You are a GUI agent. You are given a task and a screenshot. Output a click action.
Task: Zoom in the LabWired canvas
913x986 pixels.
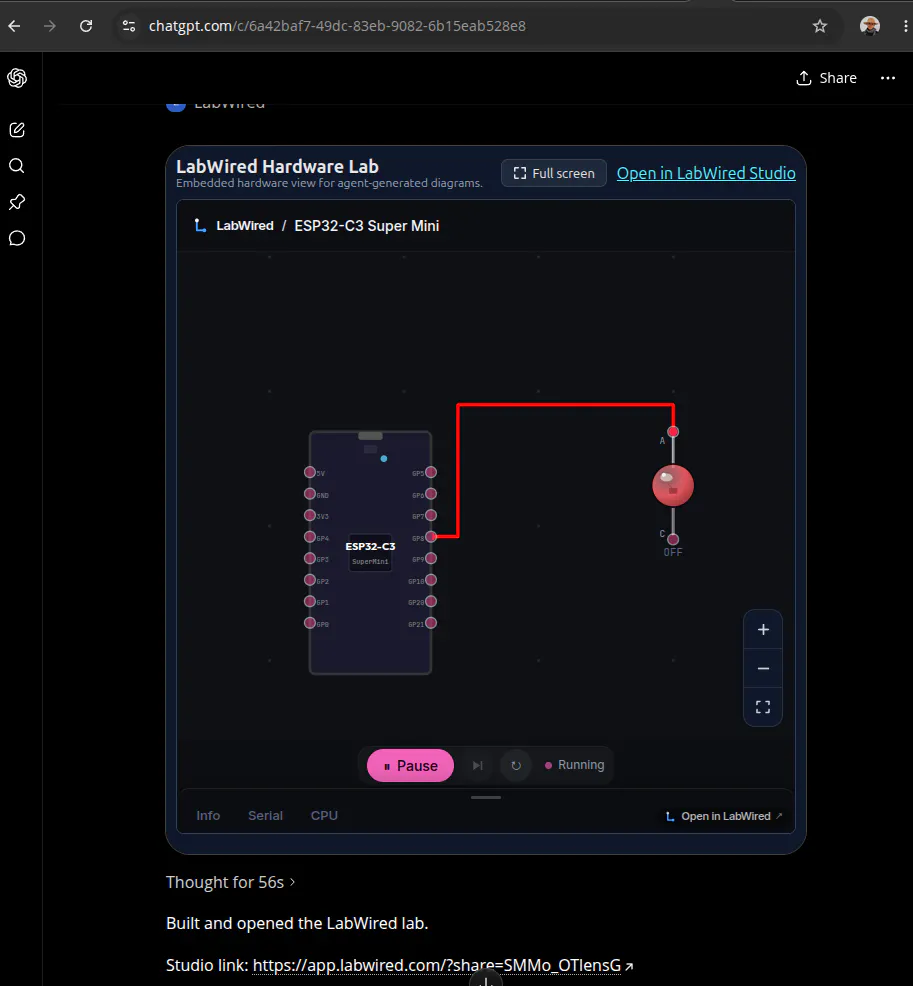coord(763,629)
